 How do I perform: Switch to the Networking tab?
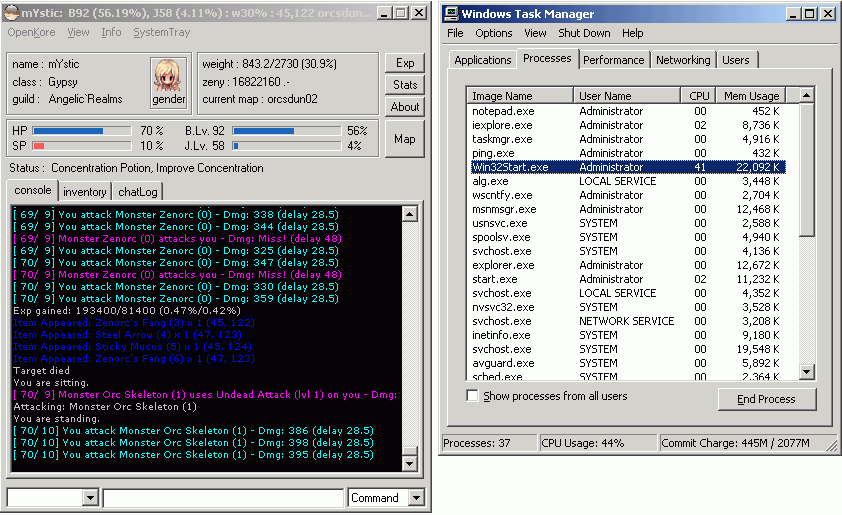[683, 60]
